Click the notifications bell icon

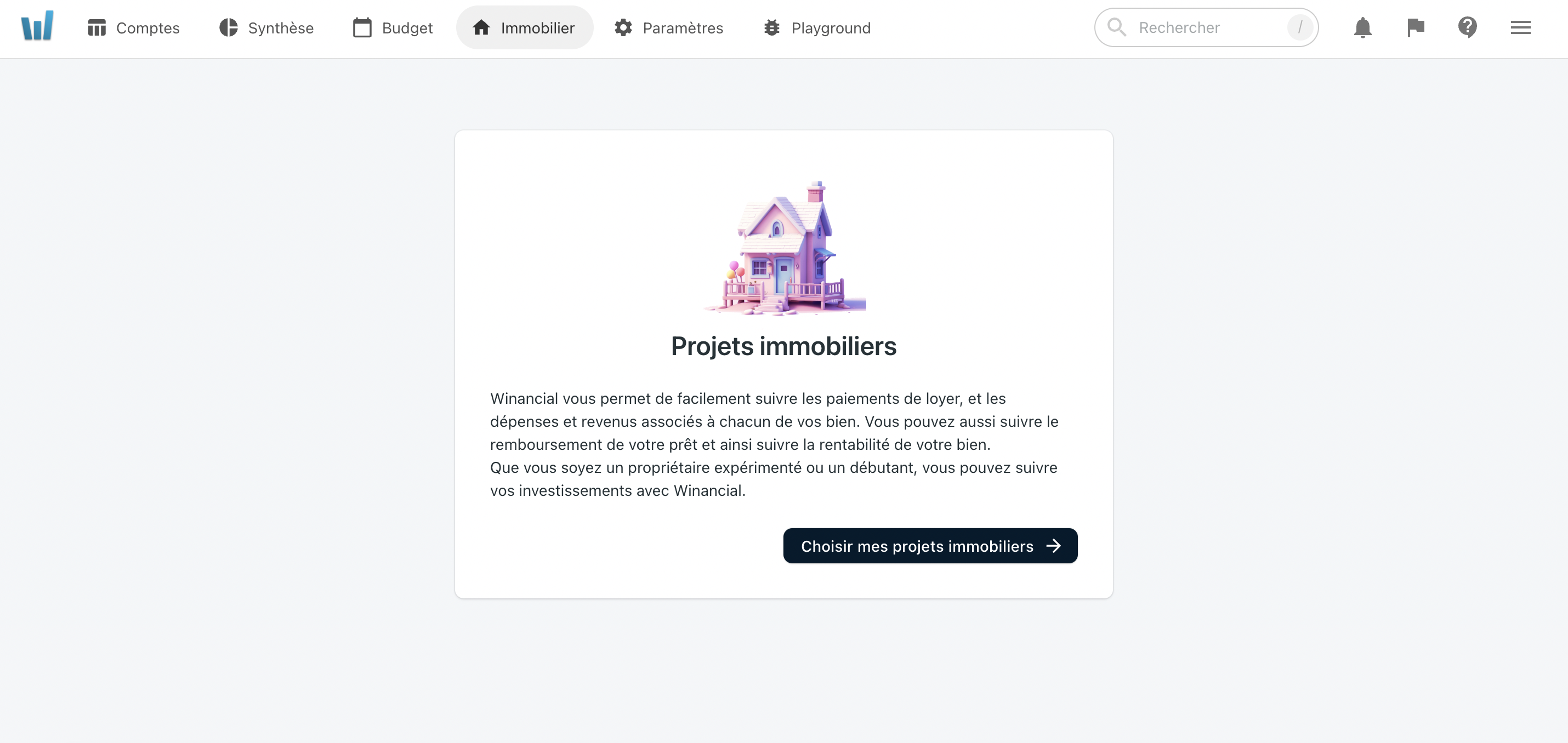[1362, 27]
